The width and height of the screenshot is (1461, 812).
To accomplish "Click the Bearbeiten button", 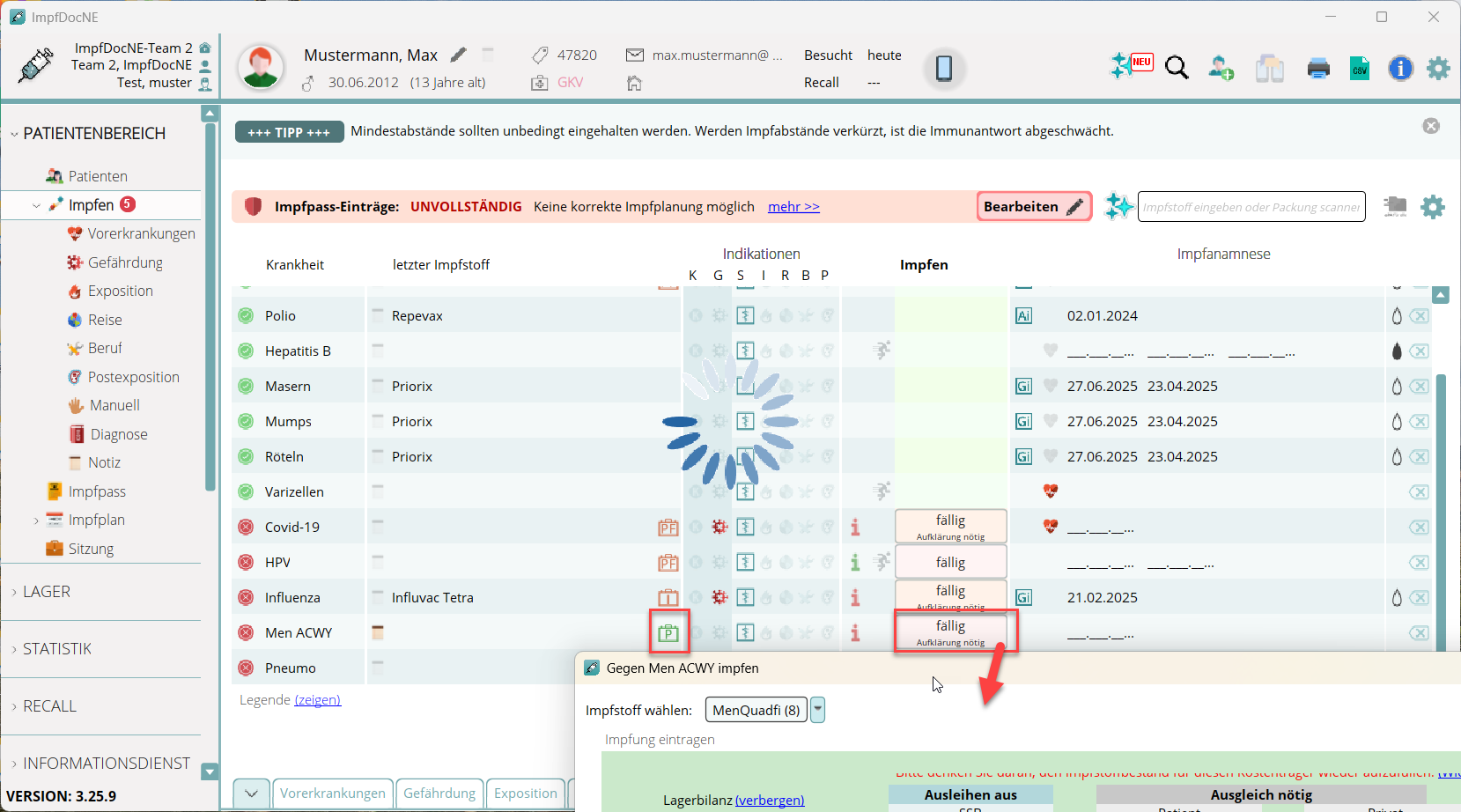I will (1033, 207).
